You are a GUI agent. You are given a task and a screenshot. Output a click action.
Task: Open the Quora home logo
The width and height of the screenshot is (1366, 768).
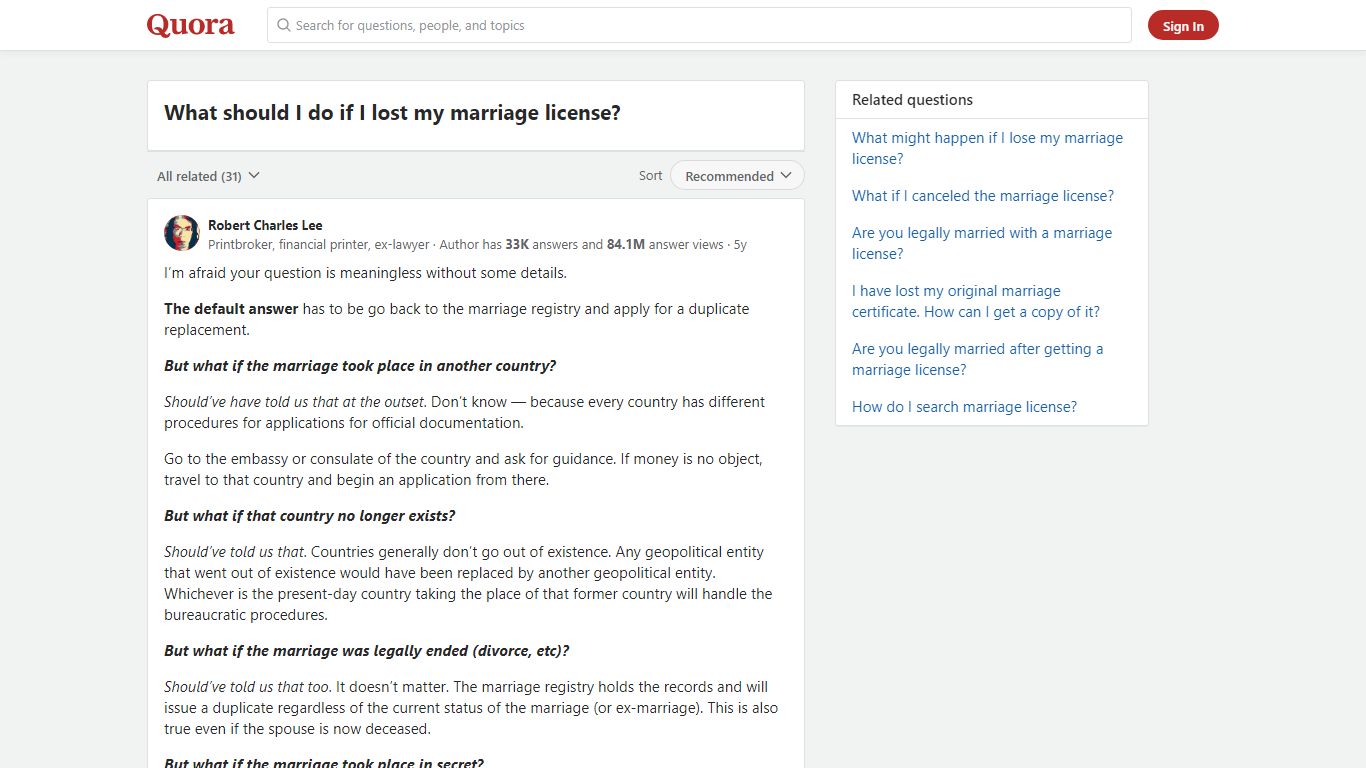(190, 25)
